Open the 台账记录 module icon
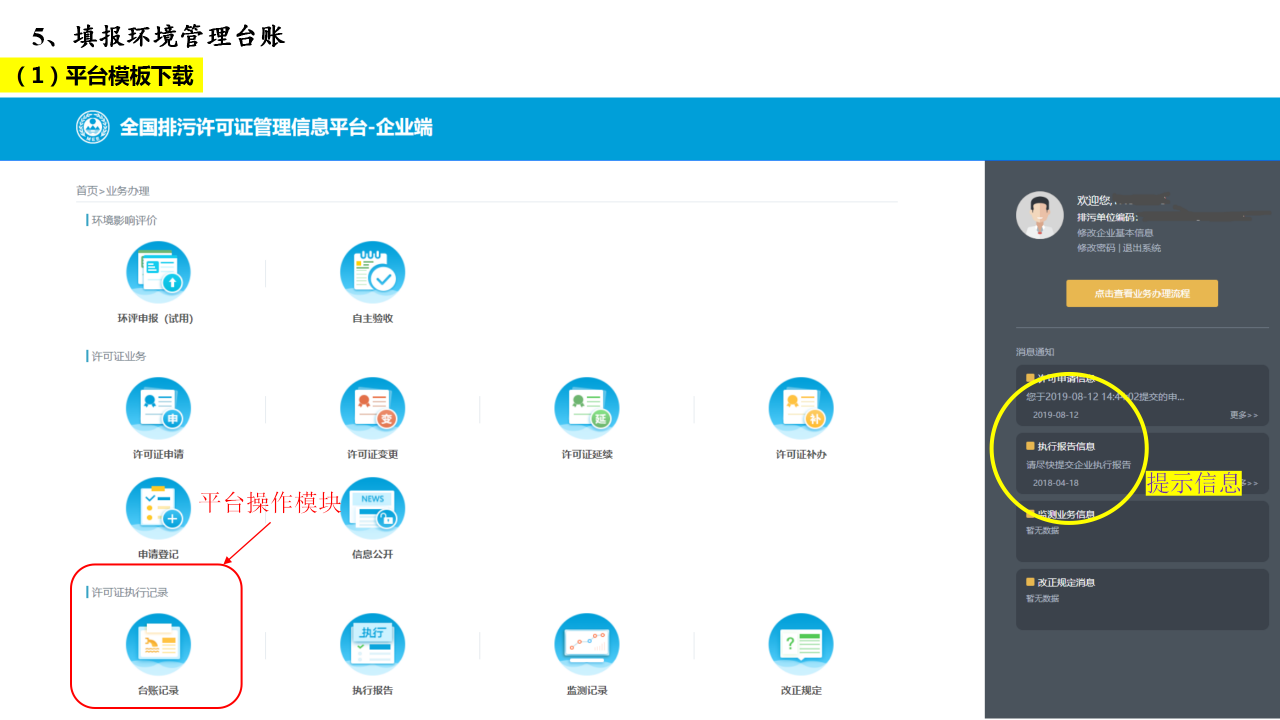 158,645
